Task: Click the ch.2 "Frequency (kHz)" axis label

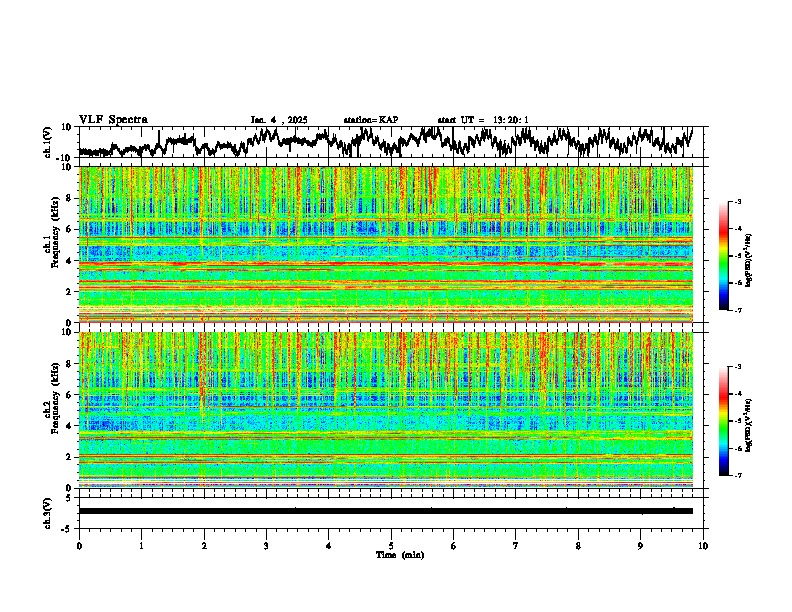Action: coord(55,398)
